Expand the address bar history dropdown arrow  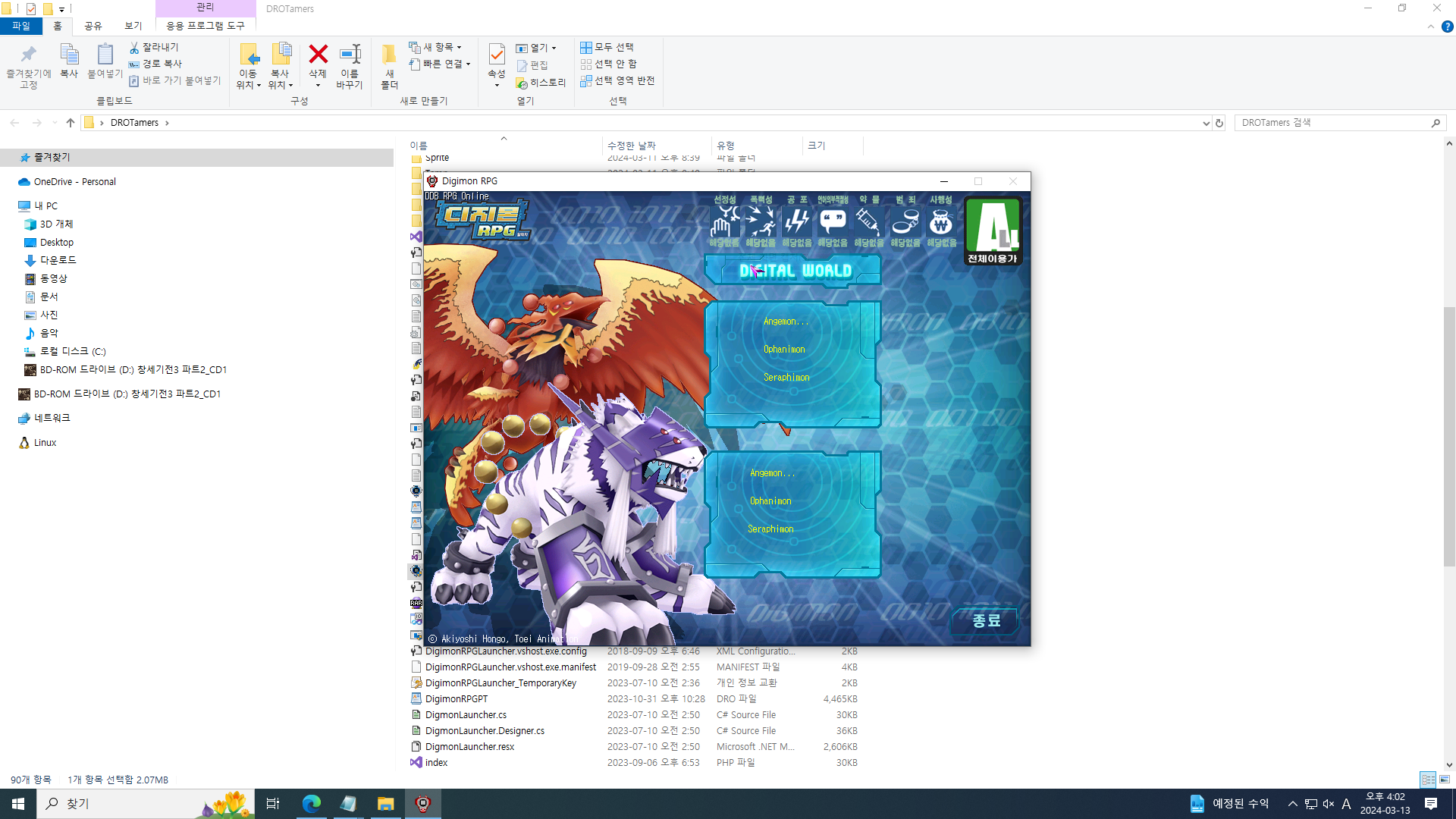click(1206, 123)
